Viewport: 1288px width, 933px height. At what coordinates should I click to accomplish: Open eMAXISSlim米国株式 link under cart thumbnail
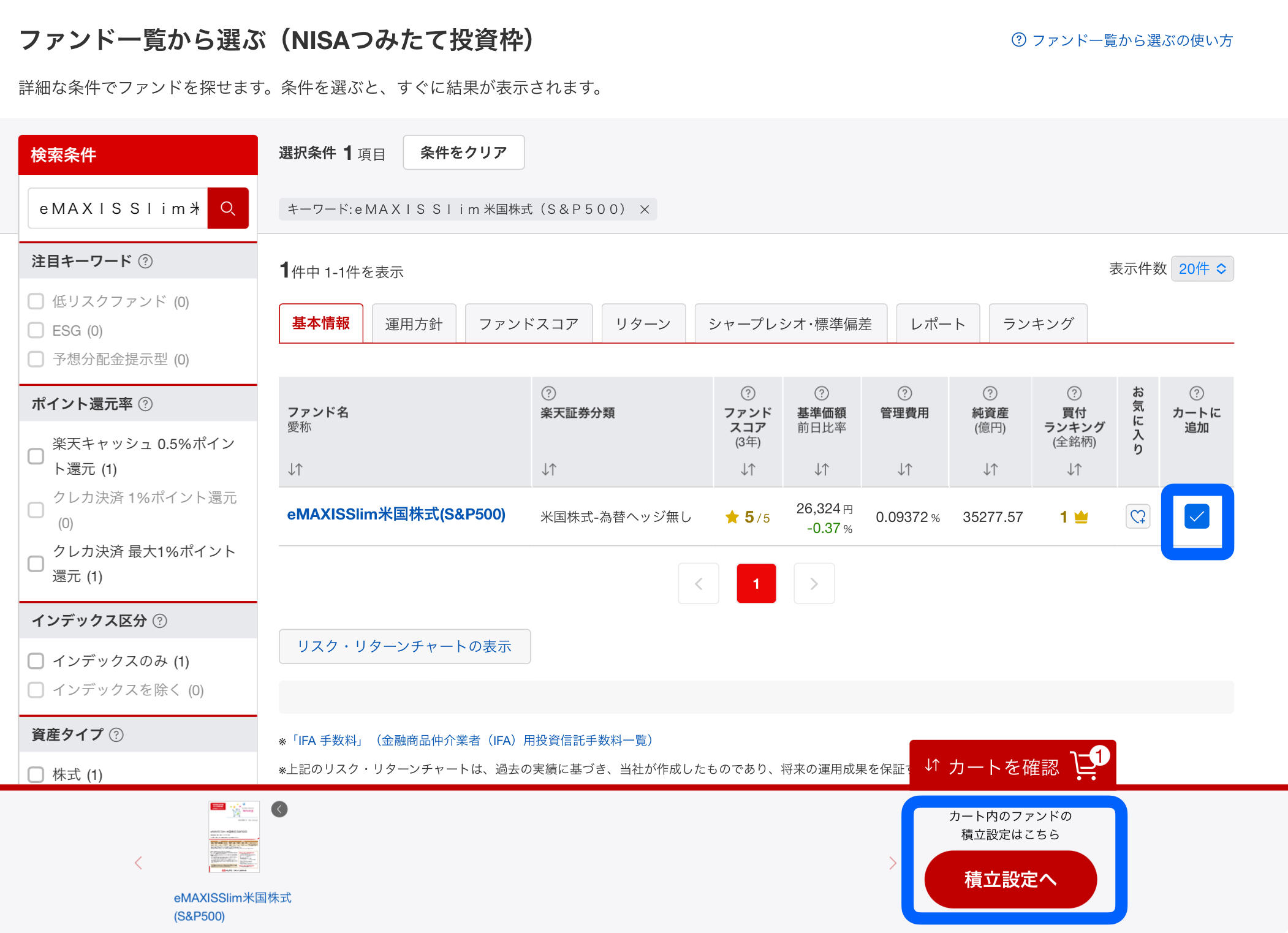point(232,907)
